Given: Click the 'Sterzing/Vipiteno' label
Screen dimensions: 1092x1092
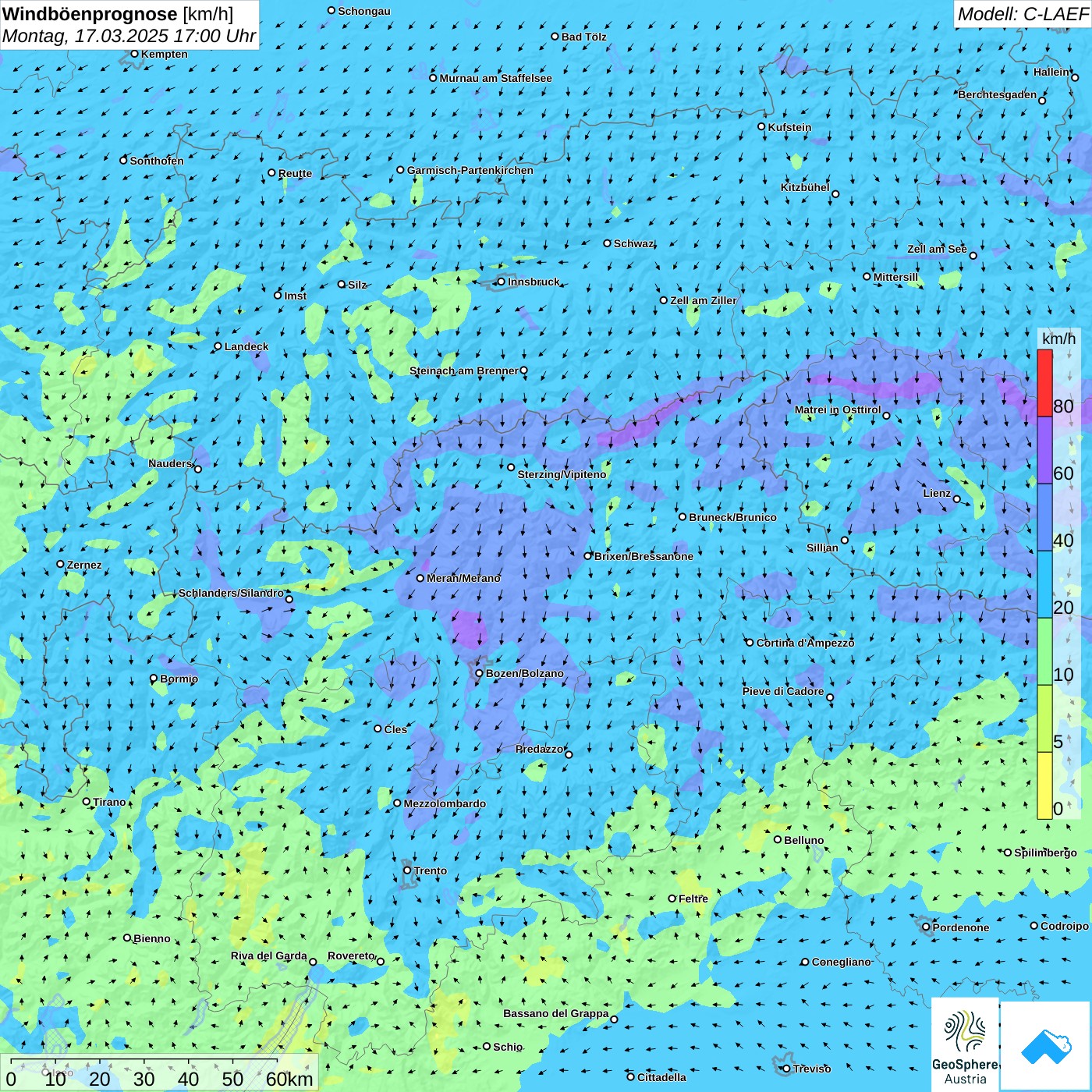Looking at the screenshot, I should [x=562, y=474].
